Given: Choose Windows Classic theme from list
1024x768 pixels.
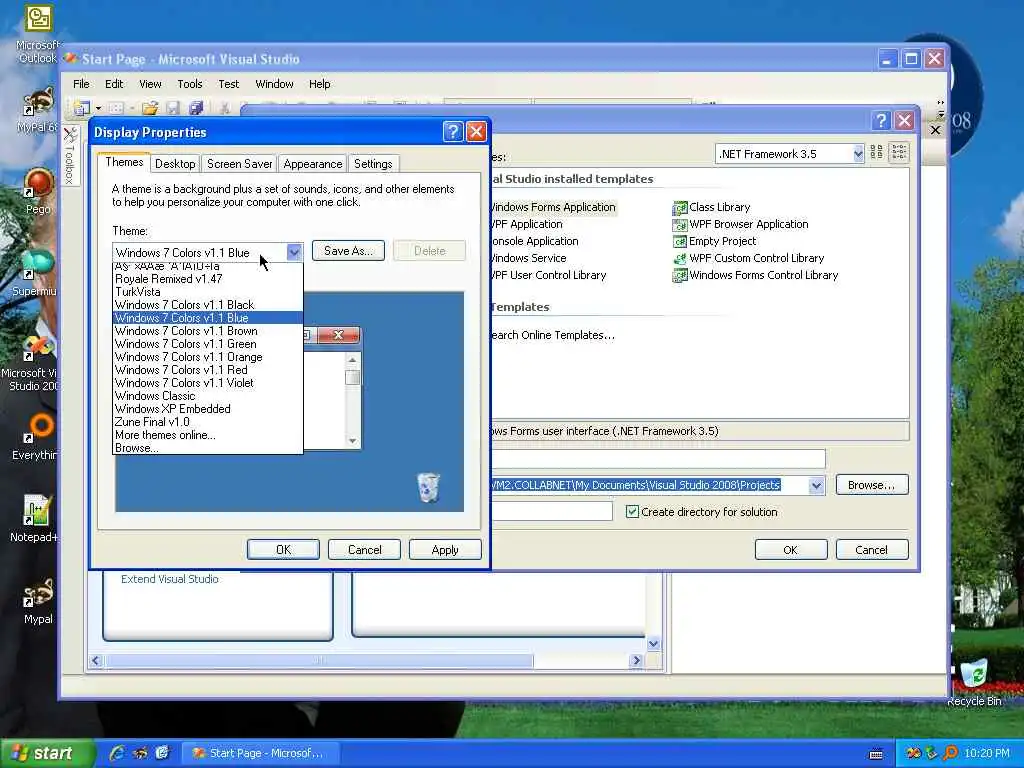Looking at the screenshot, I should pos(208,396).
